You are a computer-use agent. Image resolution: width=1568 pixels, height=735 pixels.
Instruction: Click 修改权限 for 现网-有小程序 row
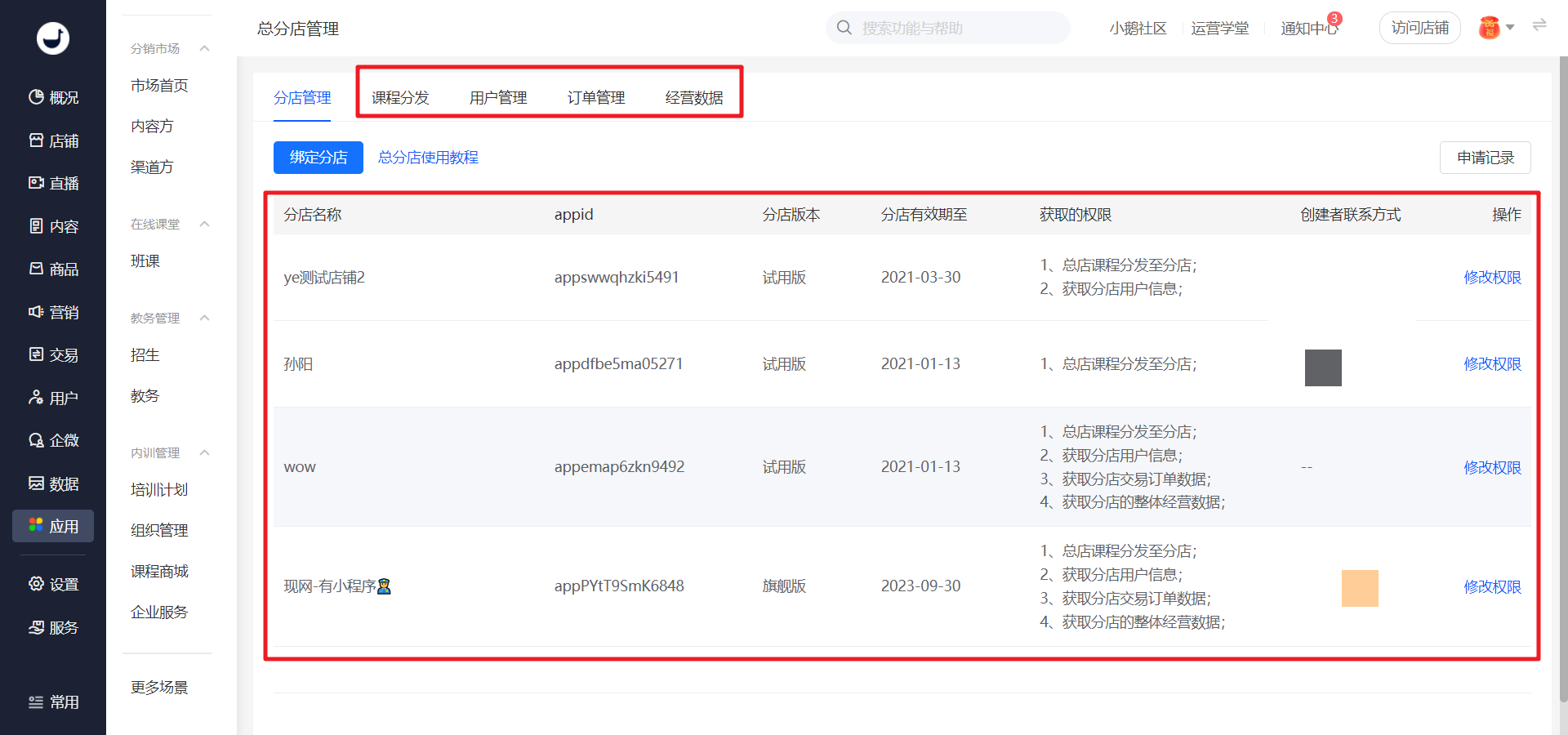pos(1492,587)
